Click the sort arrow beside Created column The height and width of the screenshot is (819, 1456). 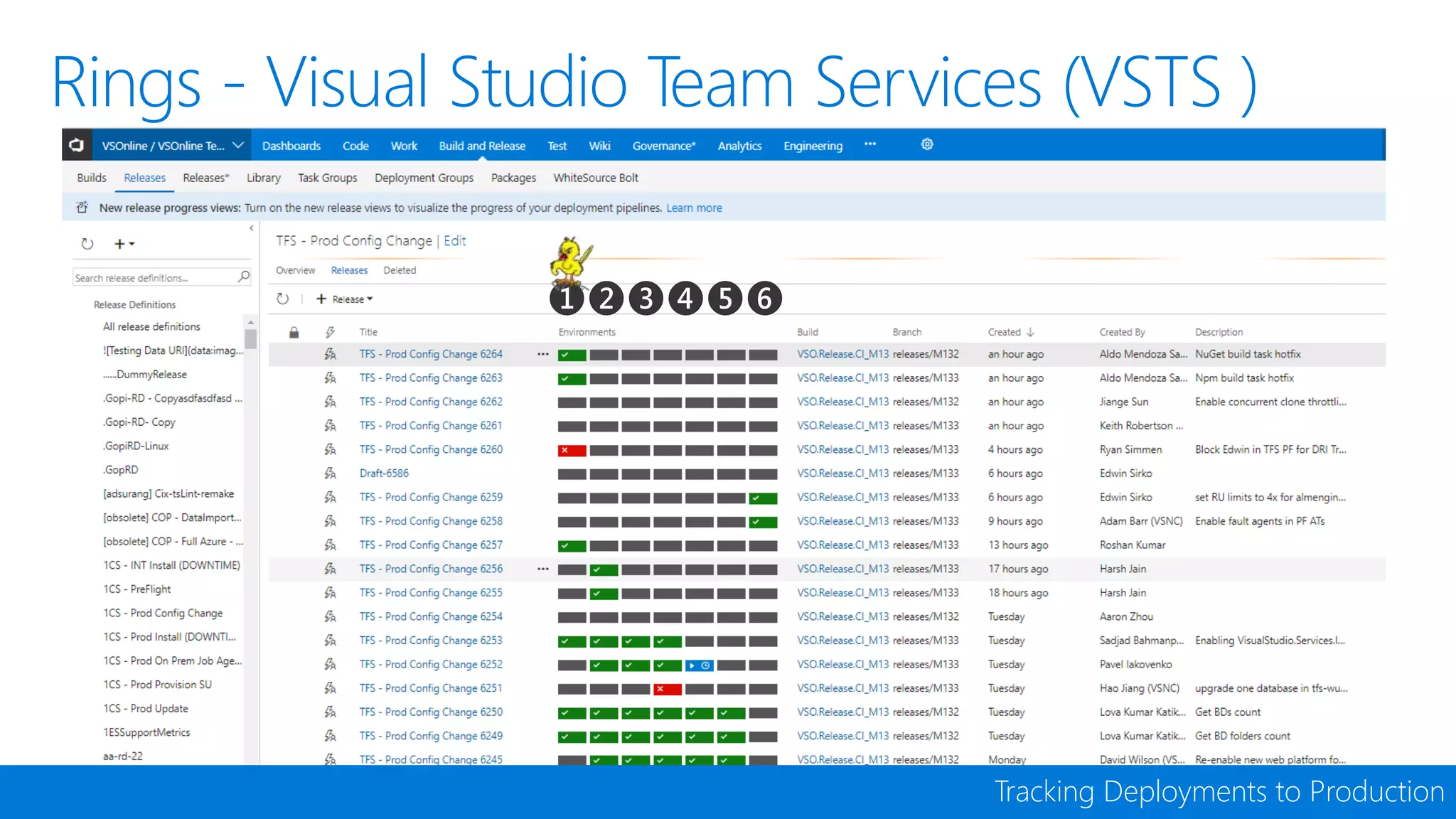[1030, 332]
